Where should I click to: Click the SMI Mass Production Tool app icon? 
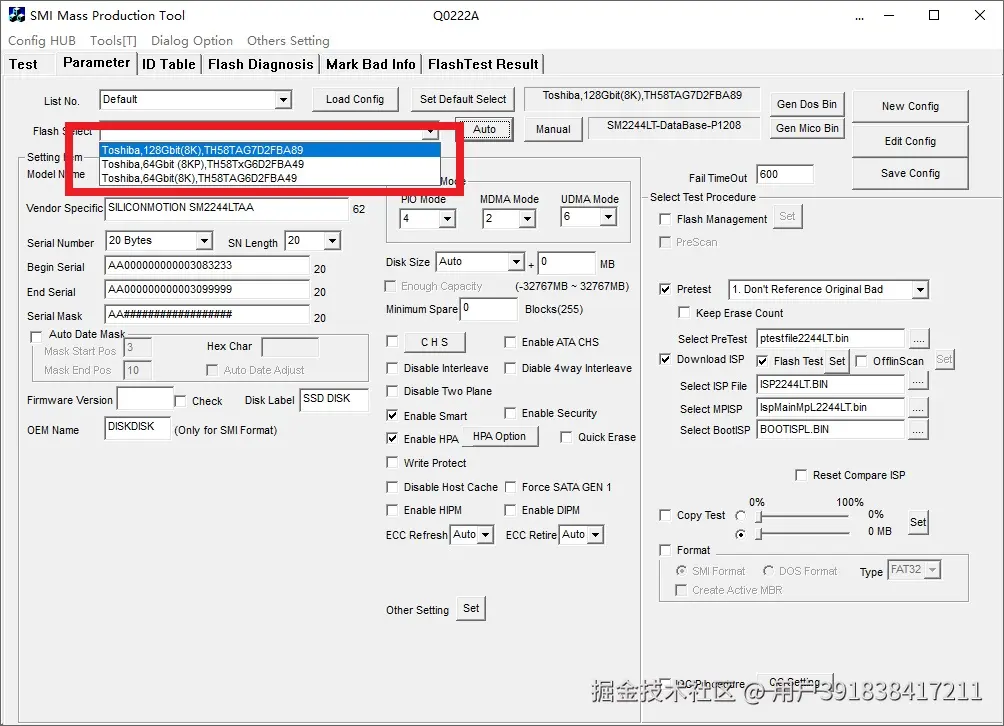[17, 15]
